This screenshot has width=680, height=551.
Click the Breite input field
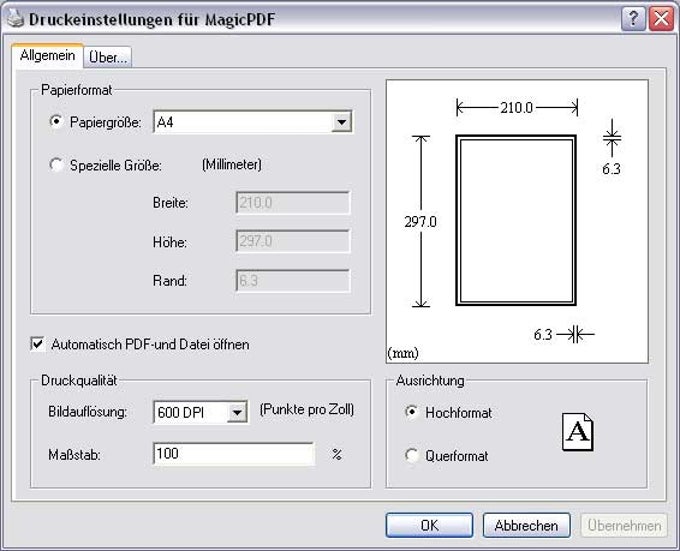(293, 202)
